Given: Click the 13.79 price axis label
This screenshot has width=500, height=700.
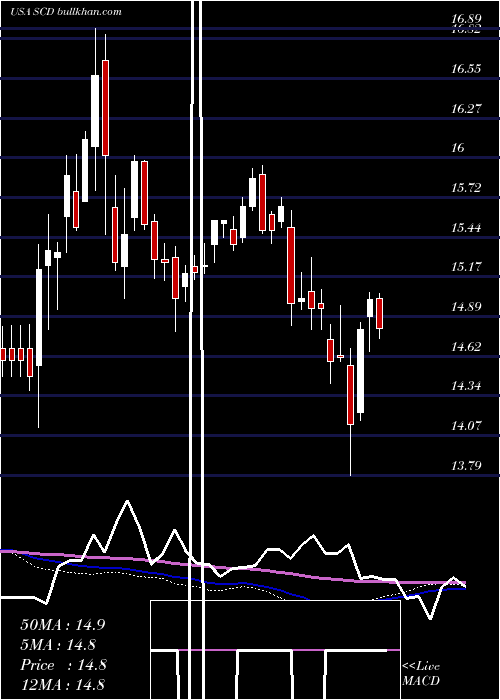Looking at the screenshot, I should point(466,466).
